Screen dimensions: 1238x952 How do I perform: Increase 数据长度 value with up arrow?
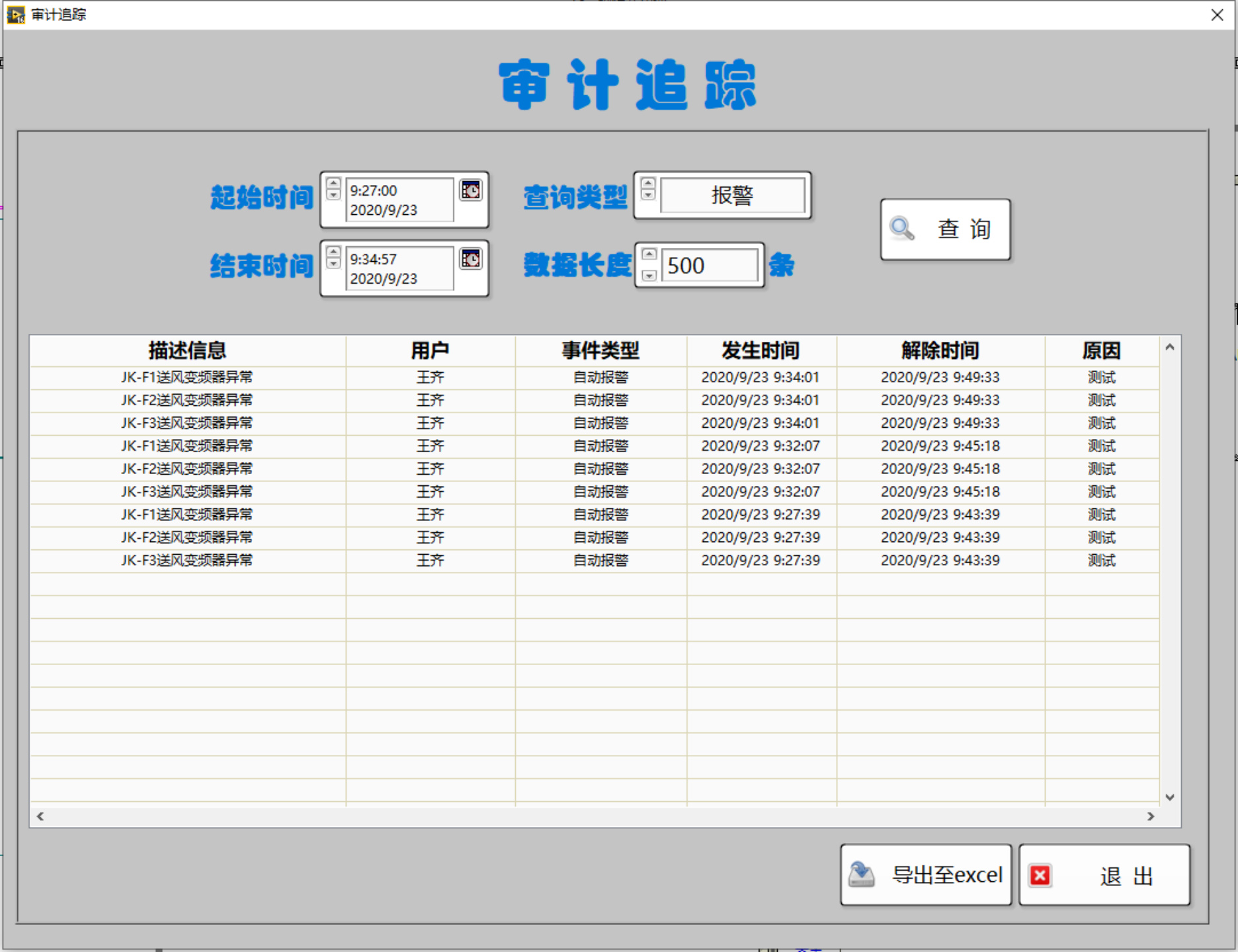click(649, 255)
